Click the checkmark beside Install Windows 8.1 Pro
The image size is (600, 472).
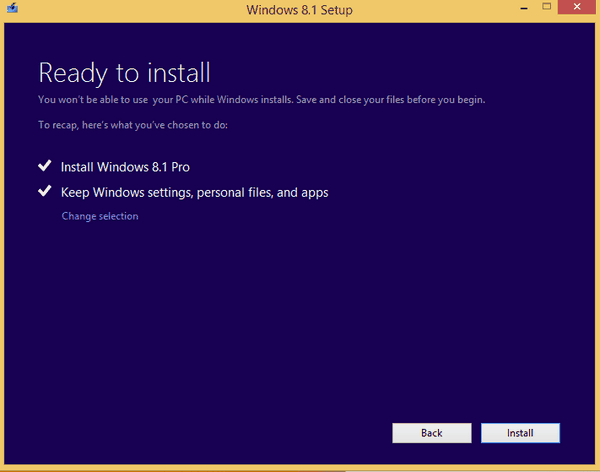tap(45, 166)
